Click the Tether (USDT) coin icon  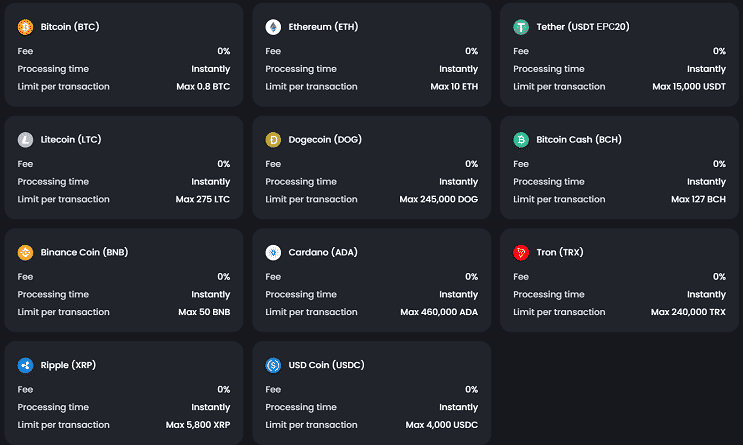click(521, 27)
